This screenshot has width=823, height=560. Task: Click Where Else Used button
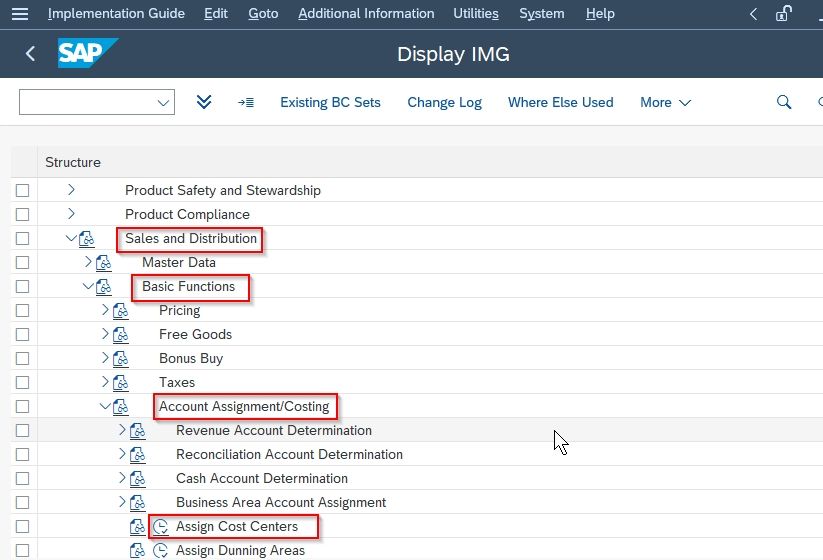pyautogui.click(x=561, y=102)
